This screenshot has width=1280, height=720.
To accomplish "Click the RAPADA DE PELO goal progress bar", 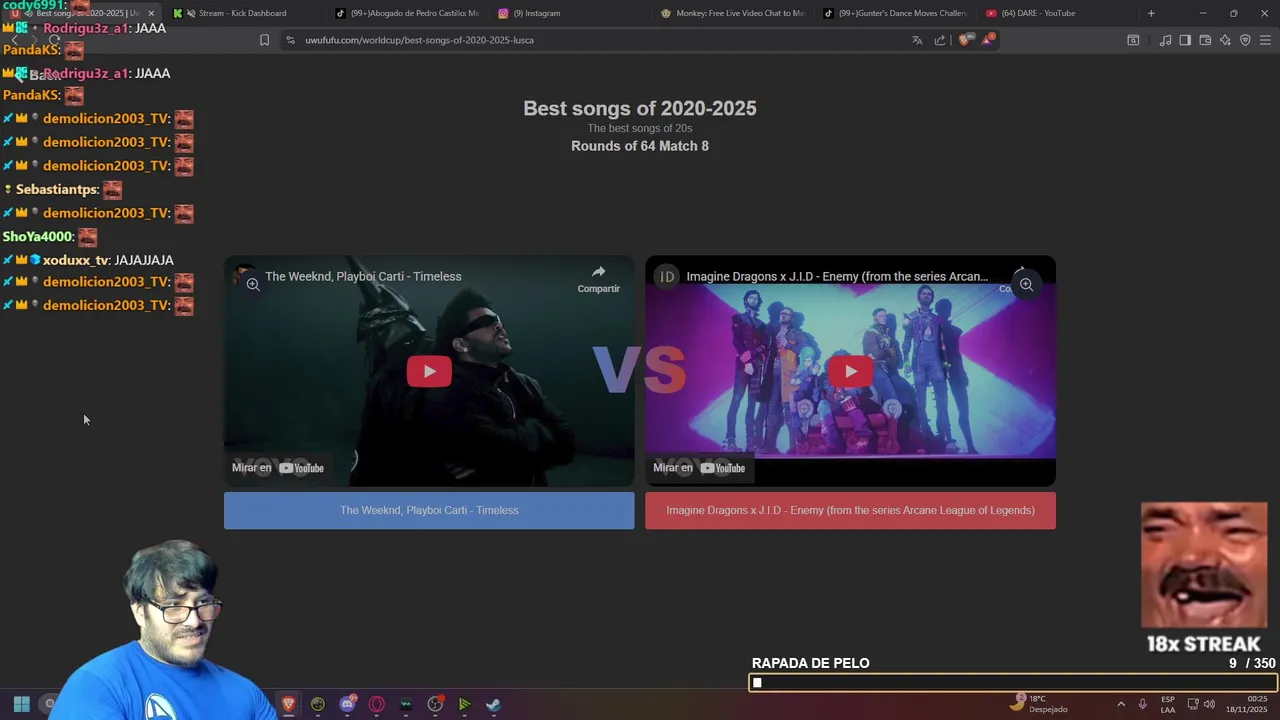I will click(x=1012, y=683).
